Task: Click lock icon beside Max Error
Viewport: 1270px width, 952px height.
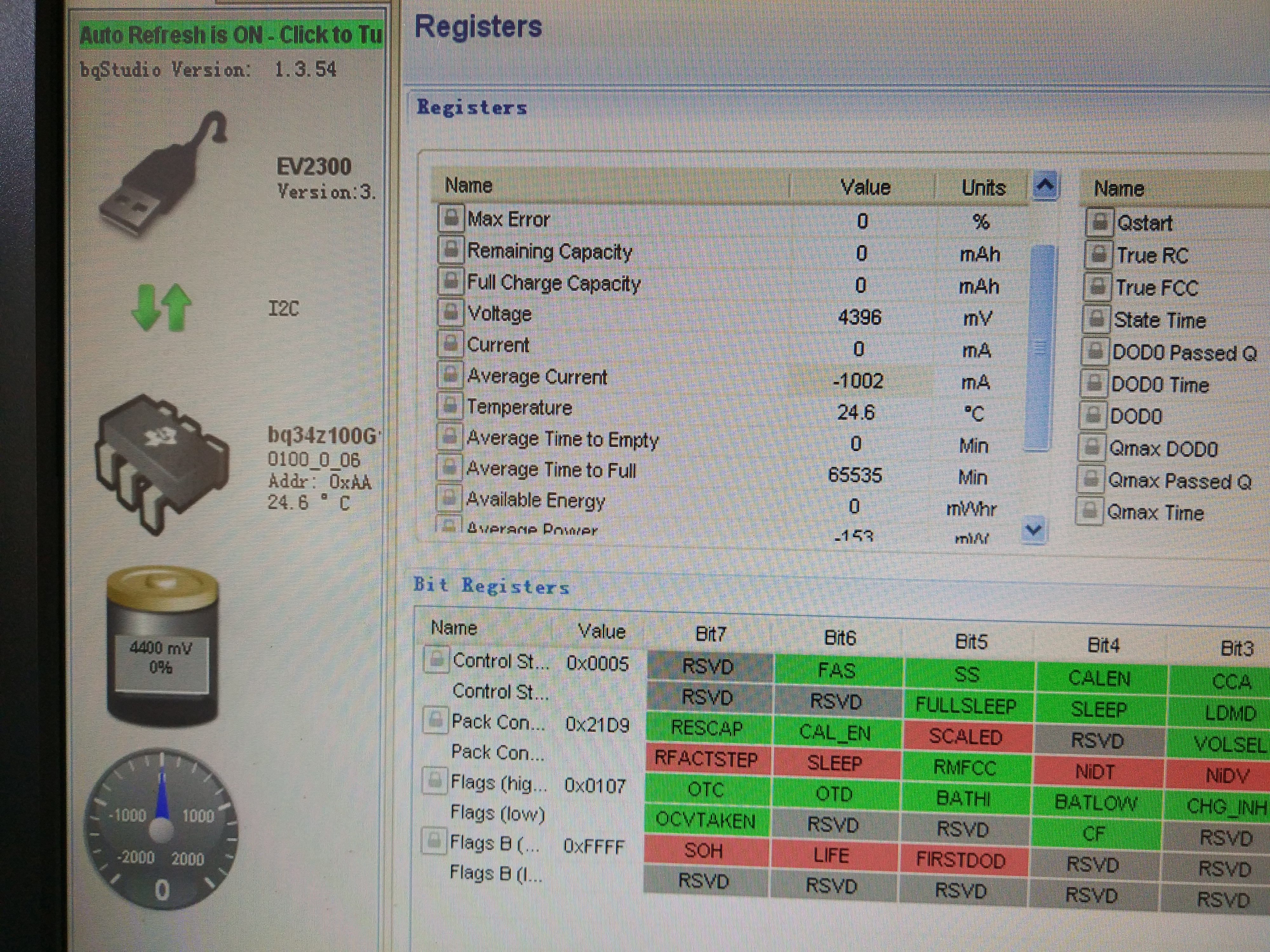Action: click(451, 219)
